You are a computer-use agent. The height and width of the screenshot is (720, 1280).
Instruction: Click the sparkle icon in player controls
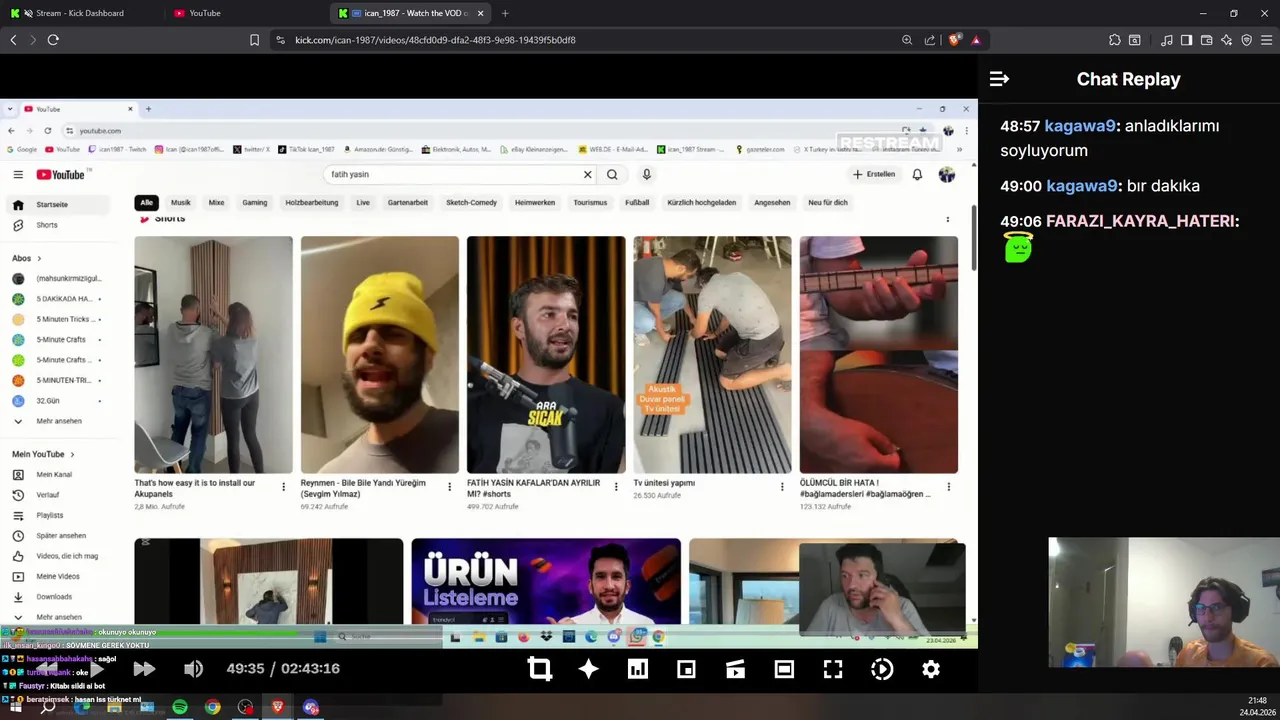coord(589,669)
